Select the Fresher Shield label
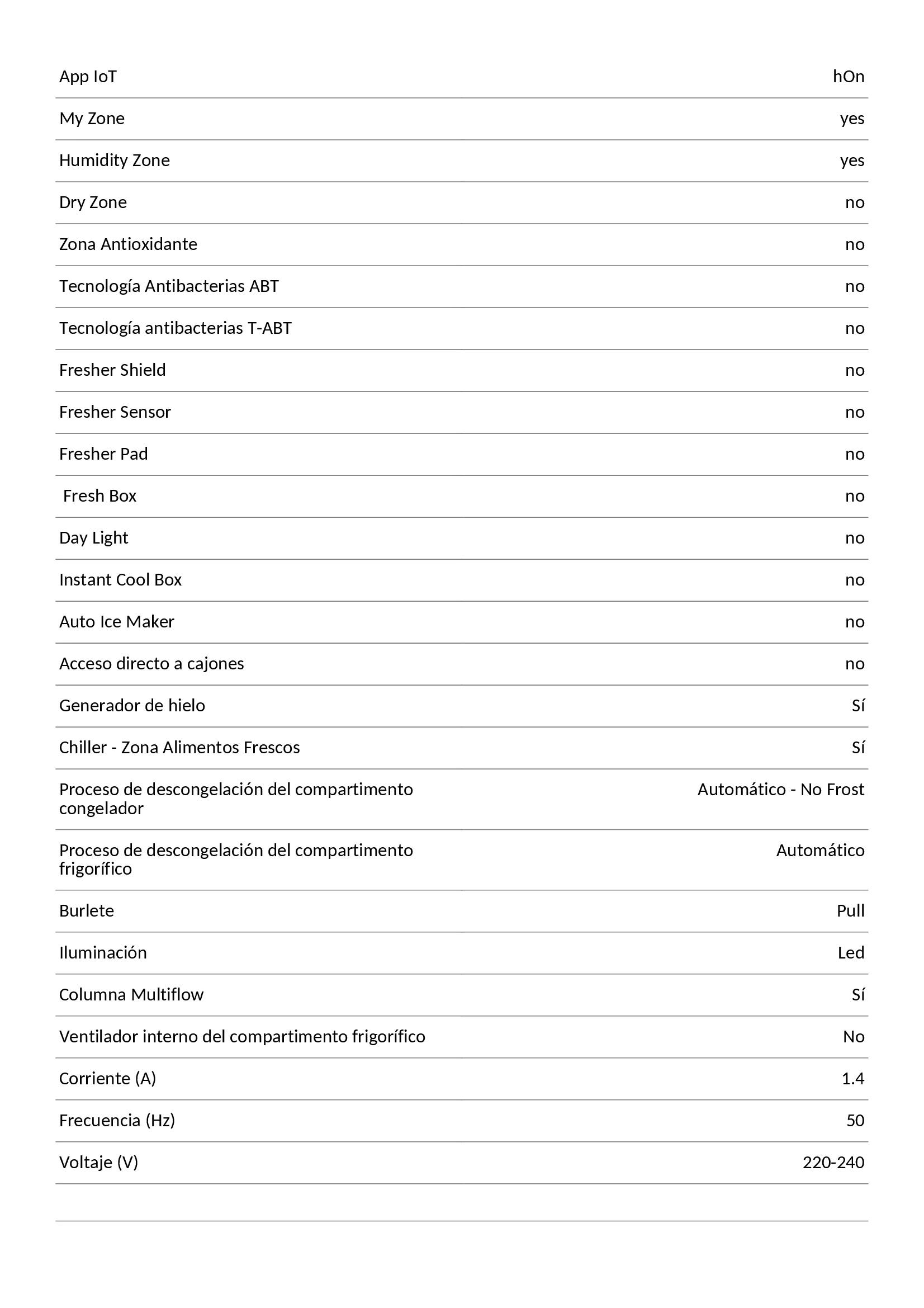The height and width of the screenshot is (1308, 924). [x=113, y=370]
